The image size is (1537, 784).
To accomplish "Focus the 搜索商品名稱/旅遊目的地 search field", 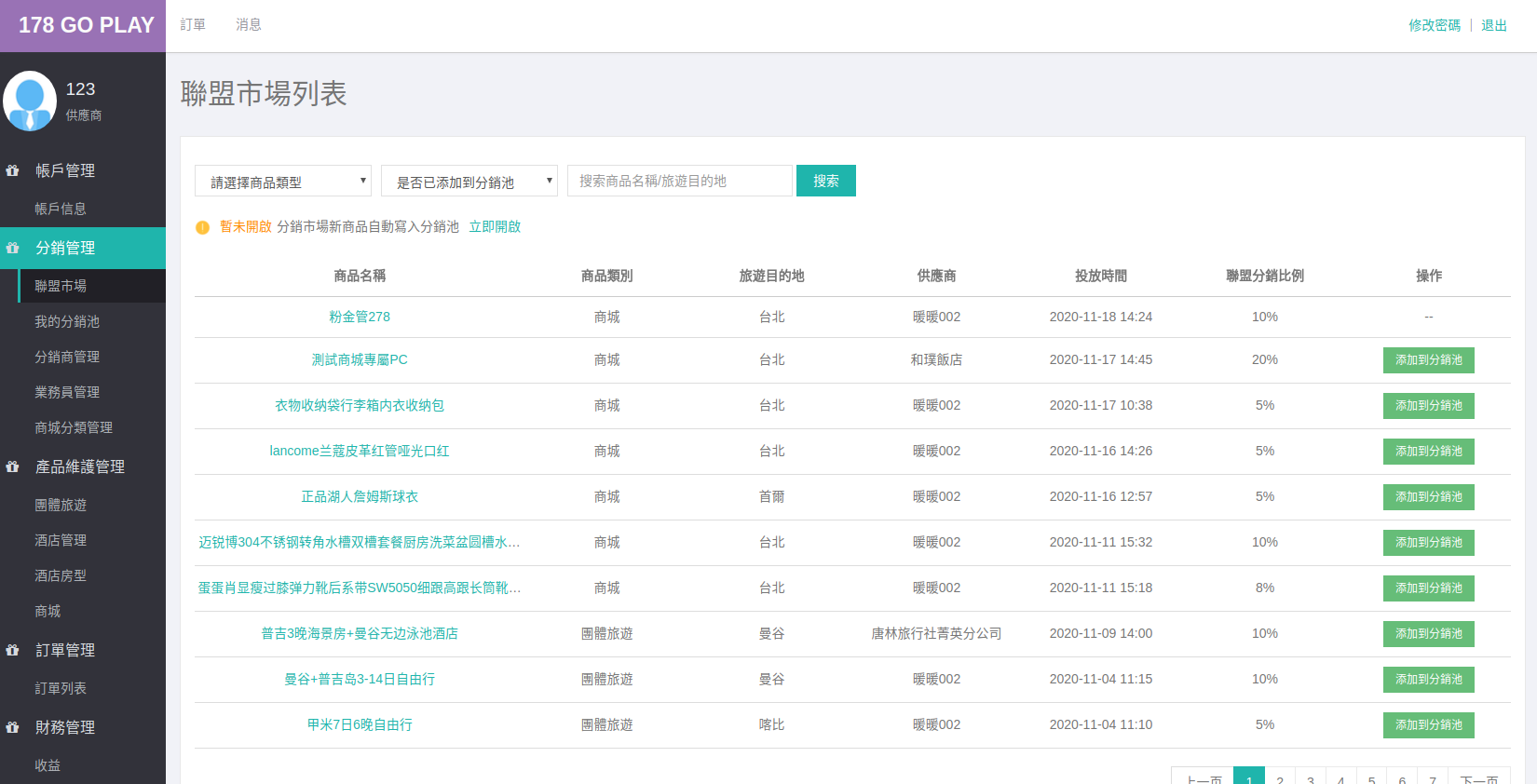I will click(680, 181).
